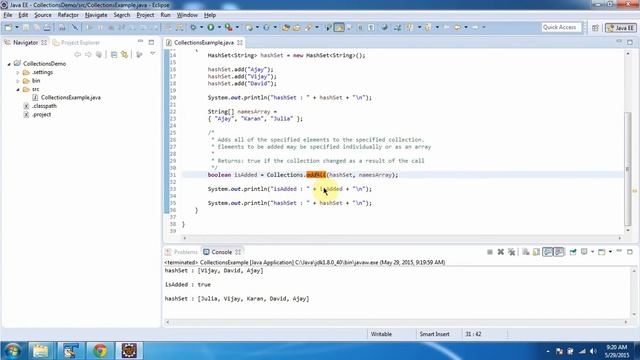Open the External Tools dropdown arrow
This screenshot has width=640, height=360.
pyautogui.click(x=237, y=27)
